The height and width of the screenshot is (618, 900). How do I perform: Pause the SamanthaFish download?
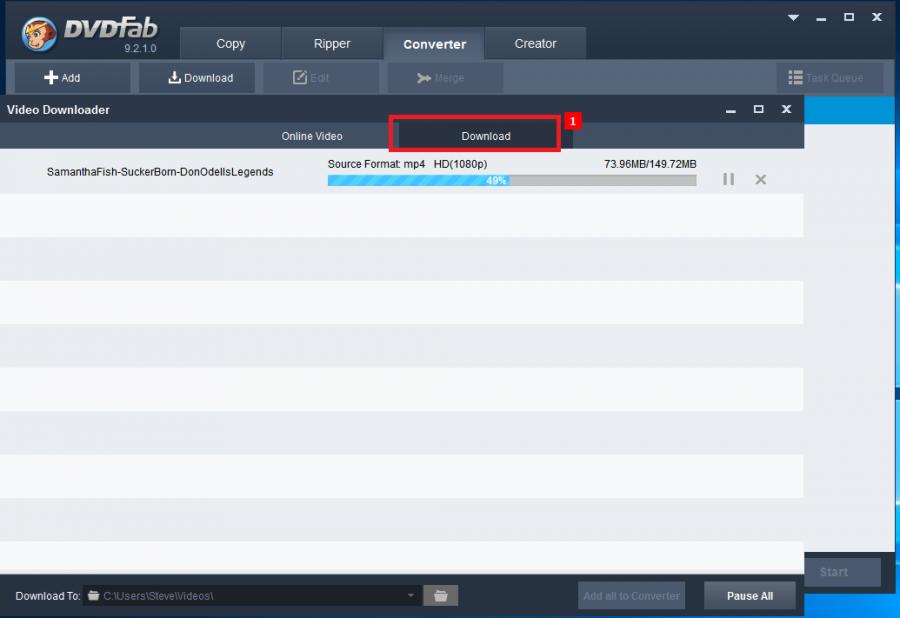point(728,180)
